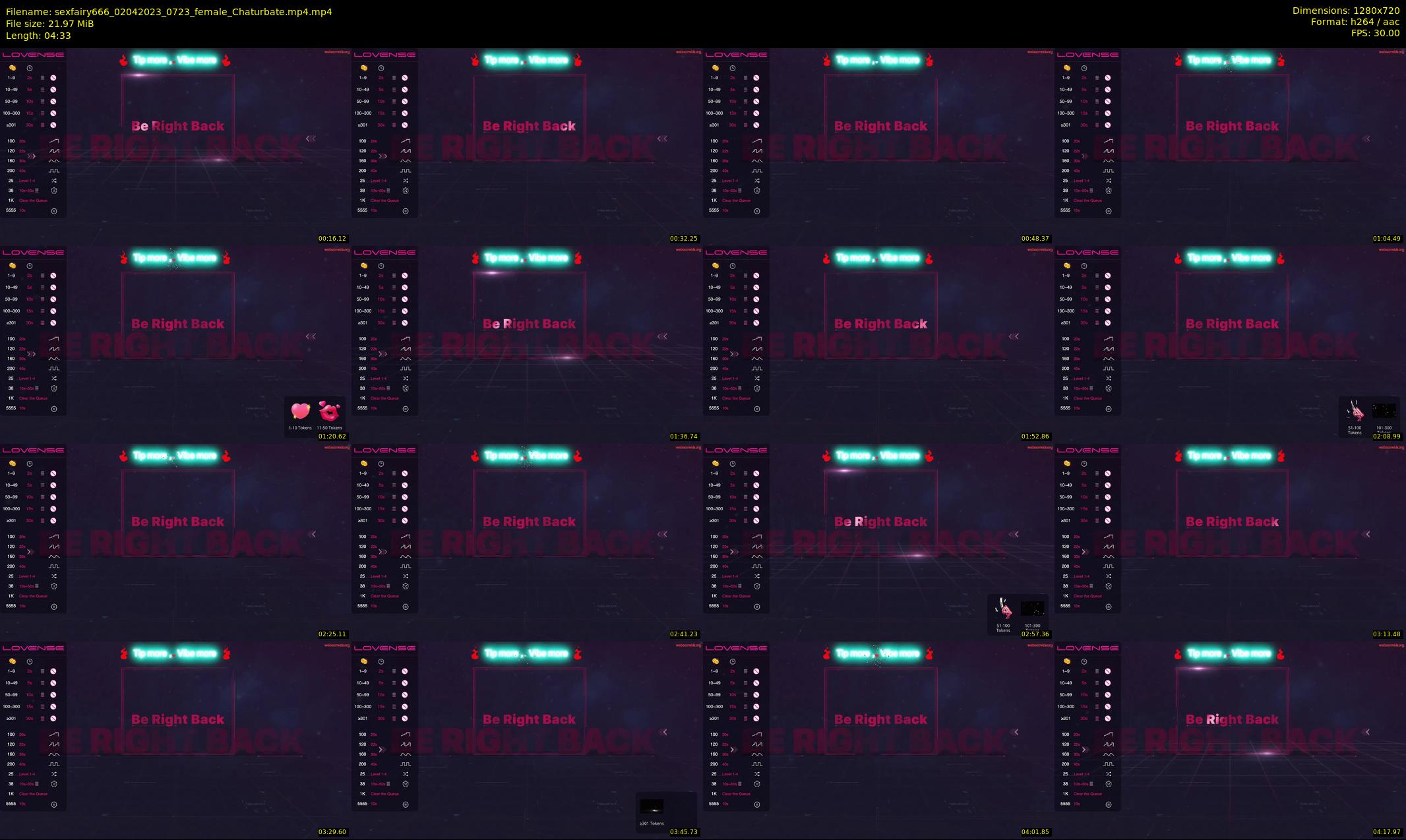Click the shuffle icon in the 00:48.37 frame
1406x840 pixels.
click(x=757, y=181)
